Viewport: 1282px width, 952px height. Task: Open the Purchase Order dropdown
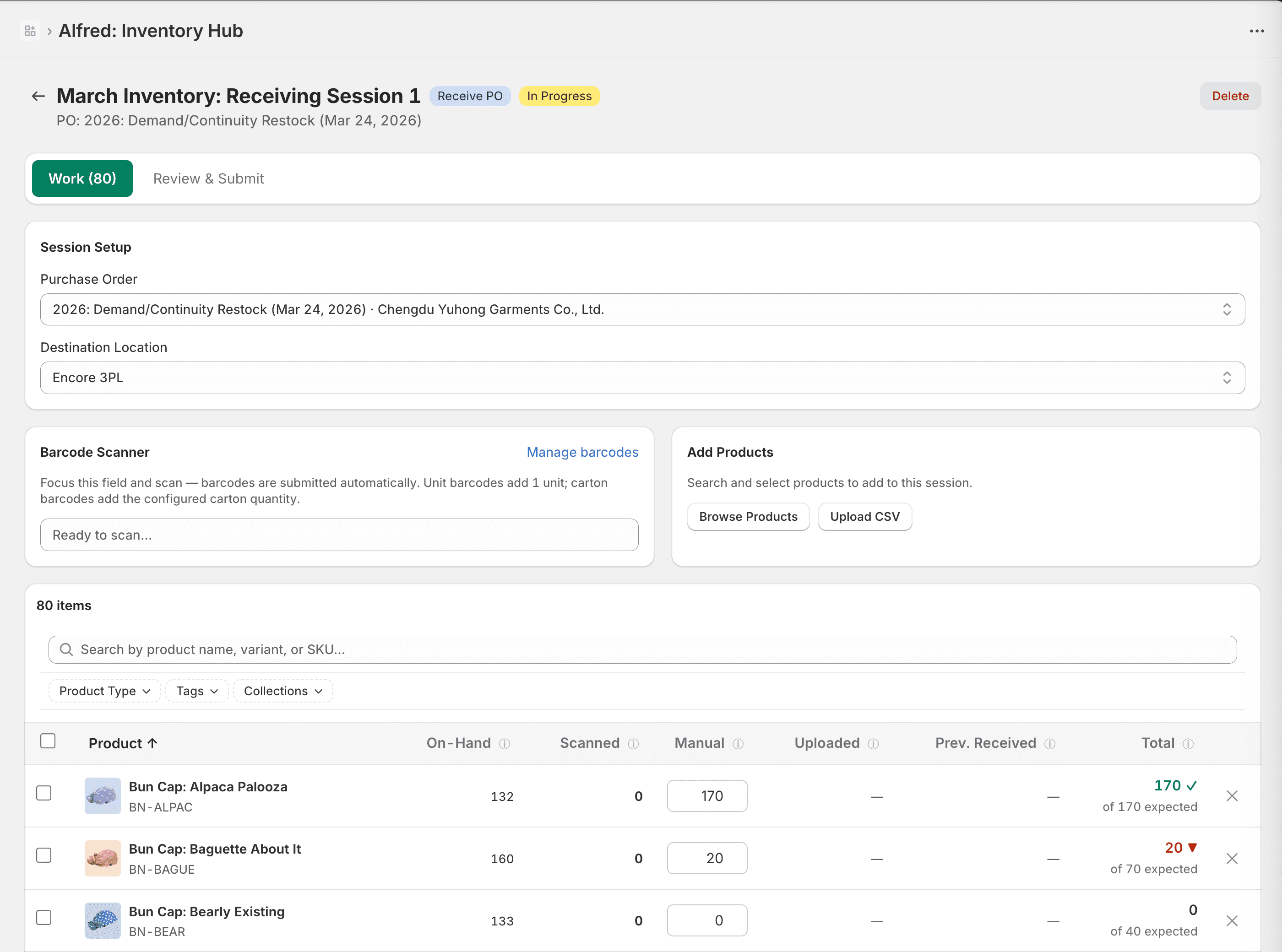click(x=642, y=310)
